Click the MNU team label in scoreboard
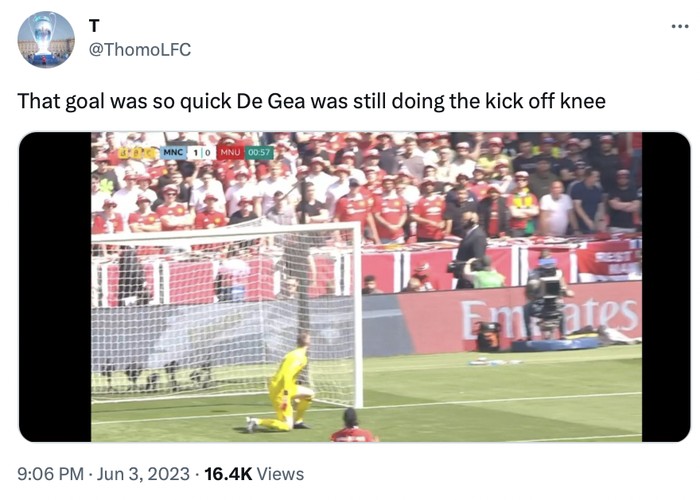This screenshot has width=700, height=500. pos(229,153)
